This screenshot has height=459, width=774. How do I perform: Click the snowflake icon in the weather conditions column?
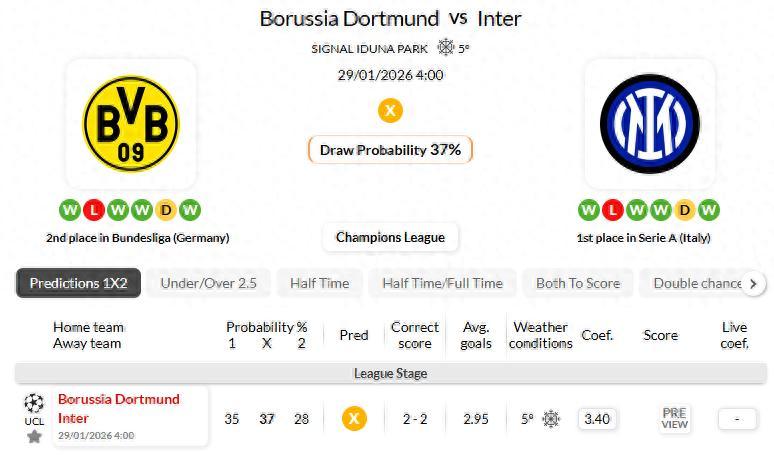tap(551, 419)
